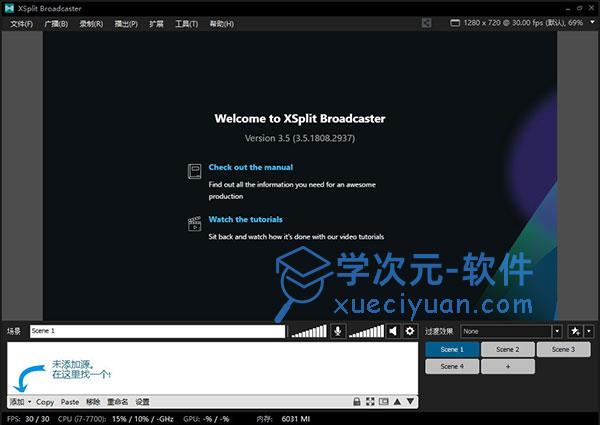
Task: Open the 工具(T) Tools menu
Action: point(186,24)
